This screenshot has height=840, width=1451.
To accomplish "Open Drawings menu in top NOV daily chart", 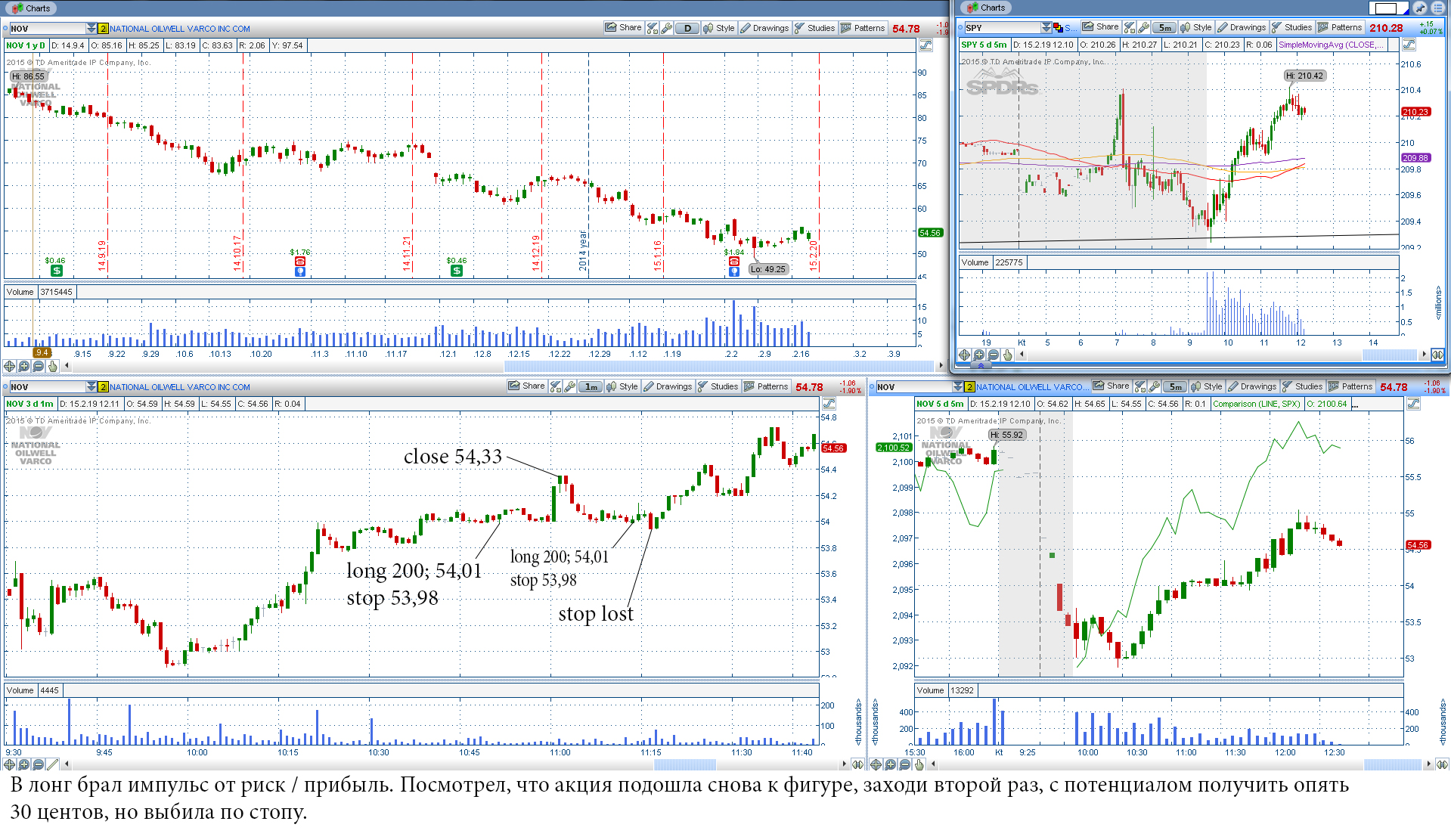I will pyautogui.click(x=764, y=28).
